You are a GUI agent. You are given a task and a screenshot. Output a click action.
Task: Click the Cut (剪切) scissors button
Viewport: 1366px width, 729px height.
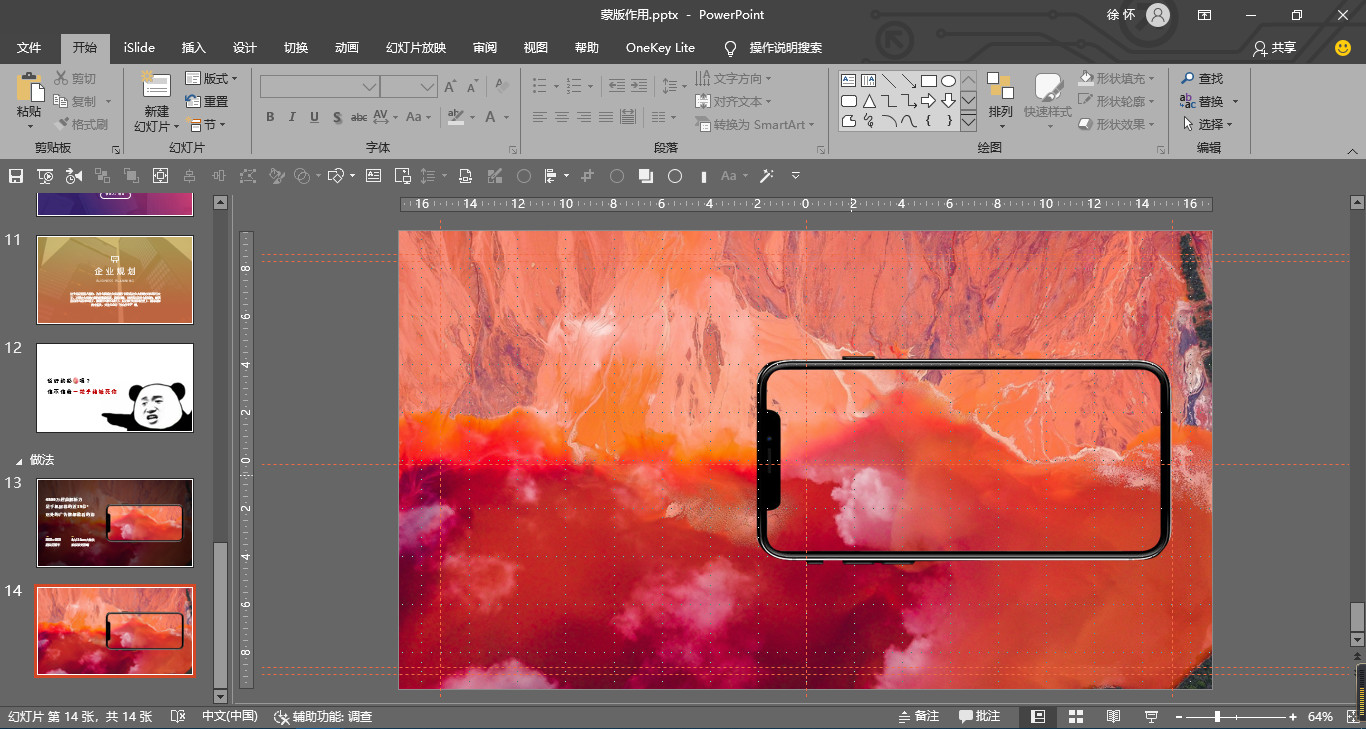point(76,78)
